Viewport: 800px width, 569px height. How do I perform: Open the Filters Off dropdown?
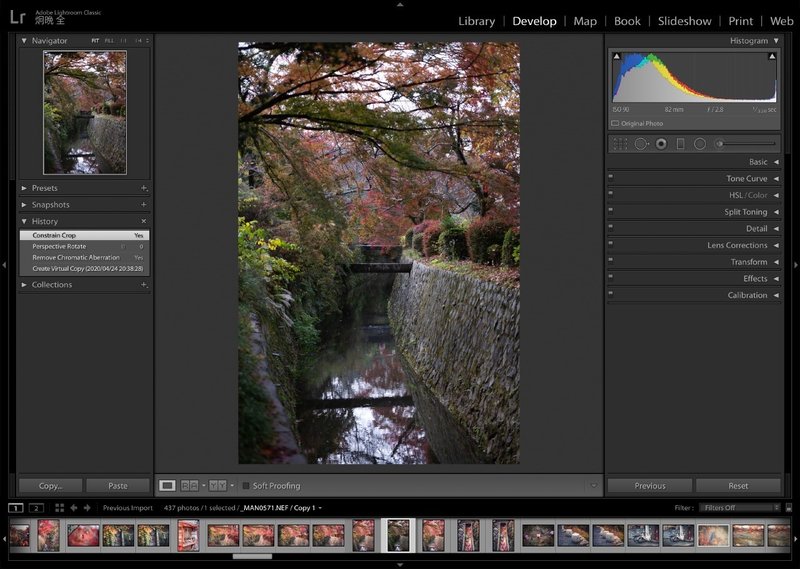pyautogui.click(x=740, y=508)
